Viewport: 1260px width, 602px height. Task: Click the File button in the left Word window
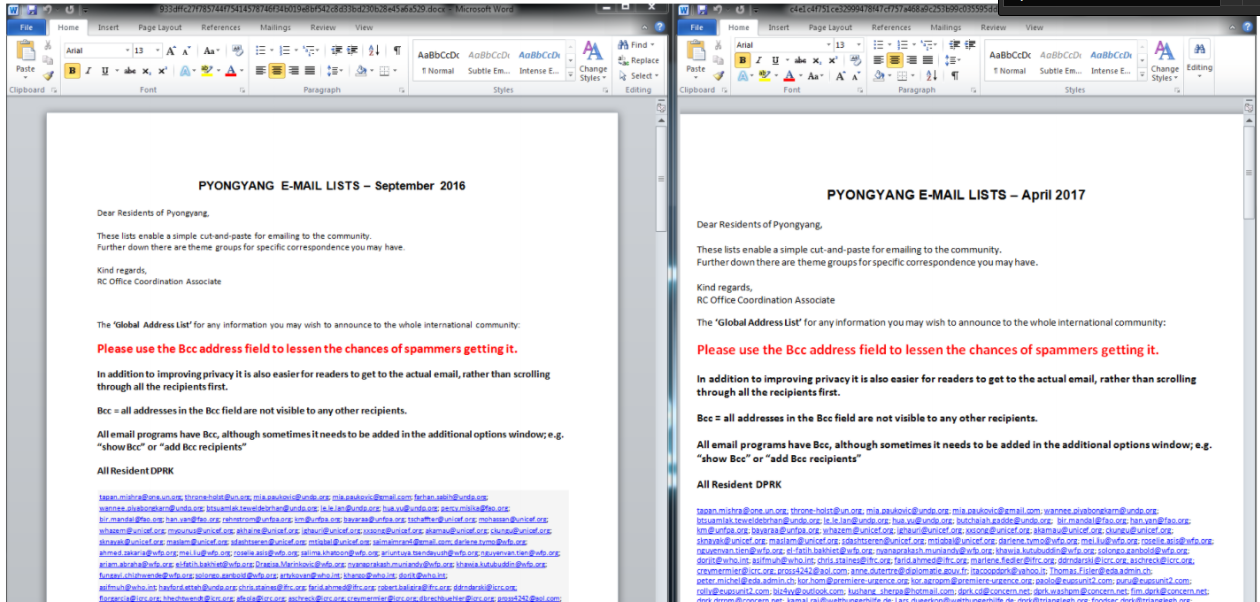tap(26, 28)
